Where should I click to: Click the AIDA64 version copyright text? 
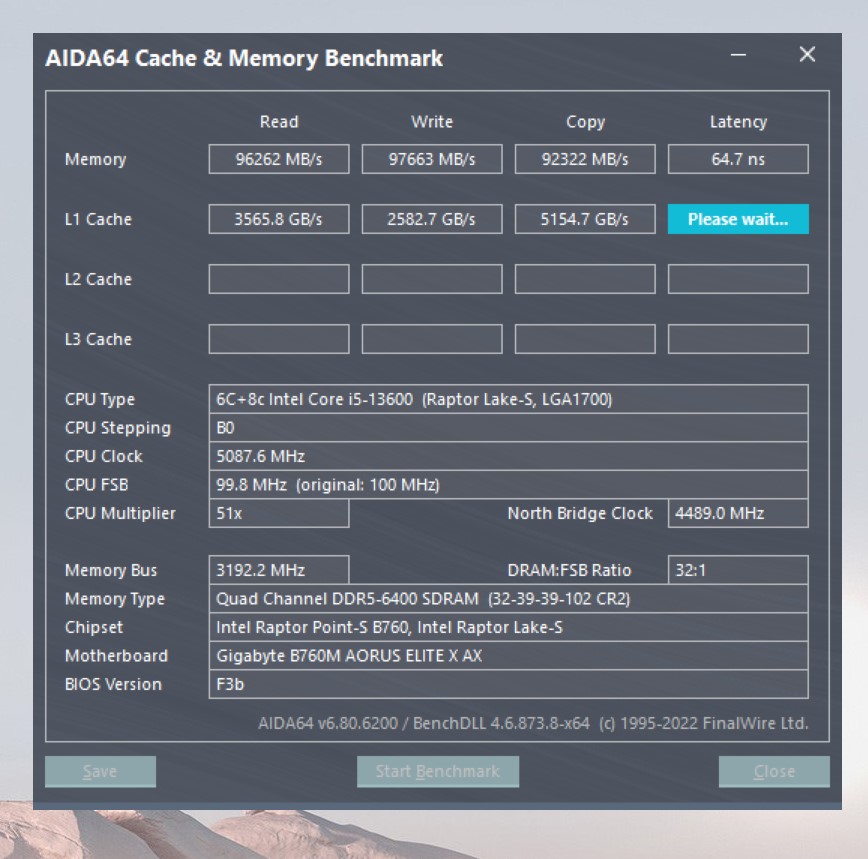[533, 723]
